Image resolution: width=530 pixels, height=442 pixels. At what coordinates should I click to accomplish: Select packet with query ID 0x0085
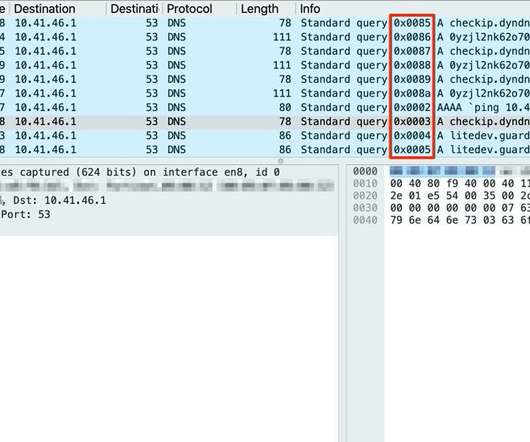(x=265, y=23)
